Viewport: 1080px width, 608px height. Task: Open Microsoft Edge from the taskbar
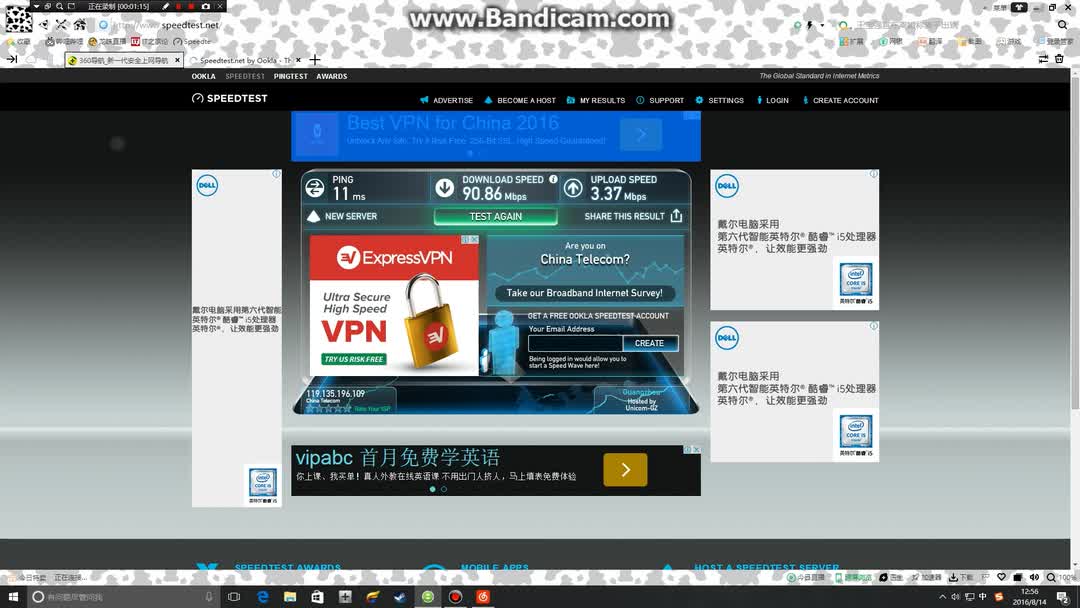pos(262,597)
